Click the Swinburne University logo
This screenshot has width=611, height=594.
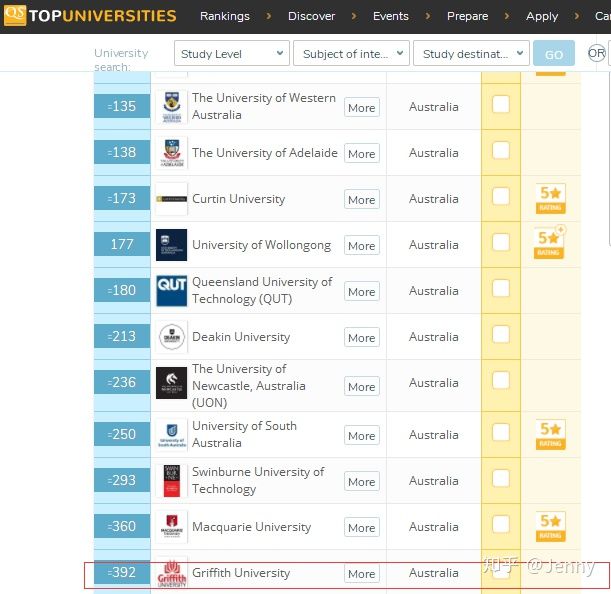point(171,481)
